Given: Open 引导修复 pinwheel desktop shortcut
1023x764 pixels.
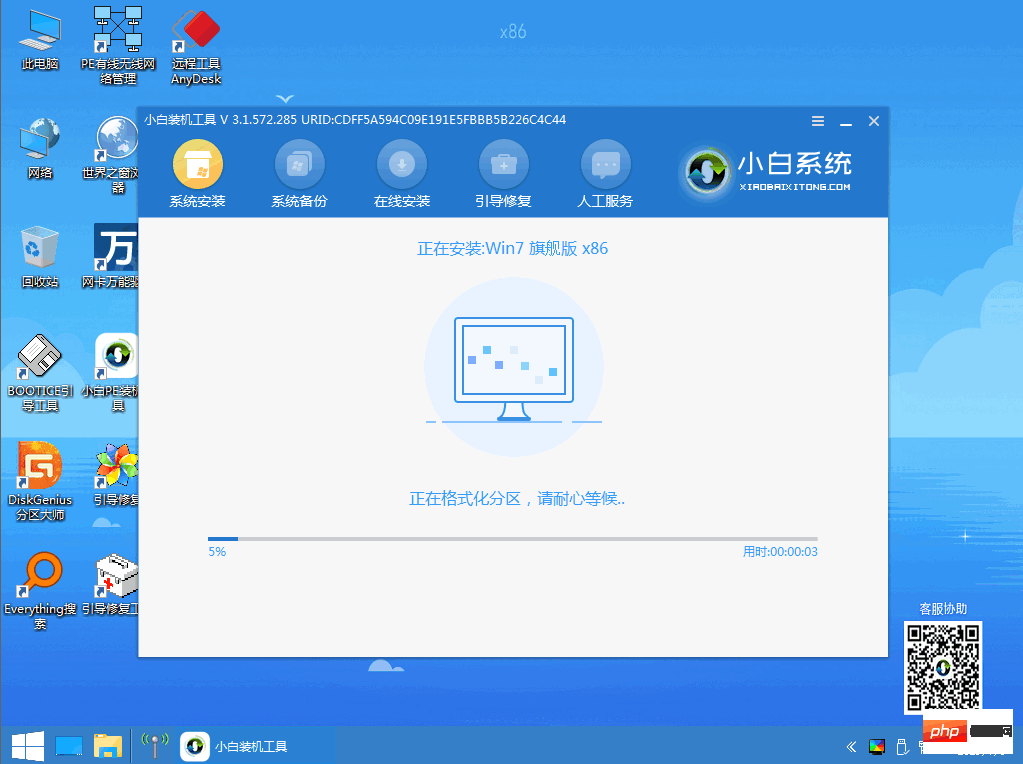Looking at the screenshot, I should (x=116, y=475).
